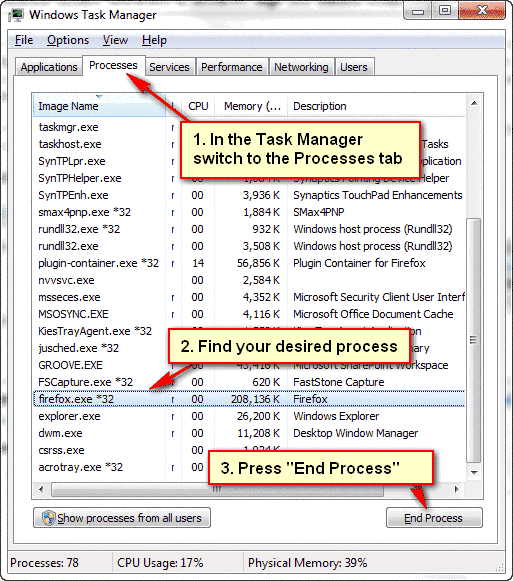Screen dimensions: 513x581
Task: Select the firefox.exe *32 process
Action: coord(249,399)
